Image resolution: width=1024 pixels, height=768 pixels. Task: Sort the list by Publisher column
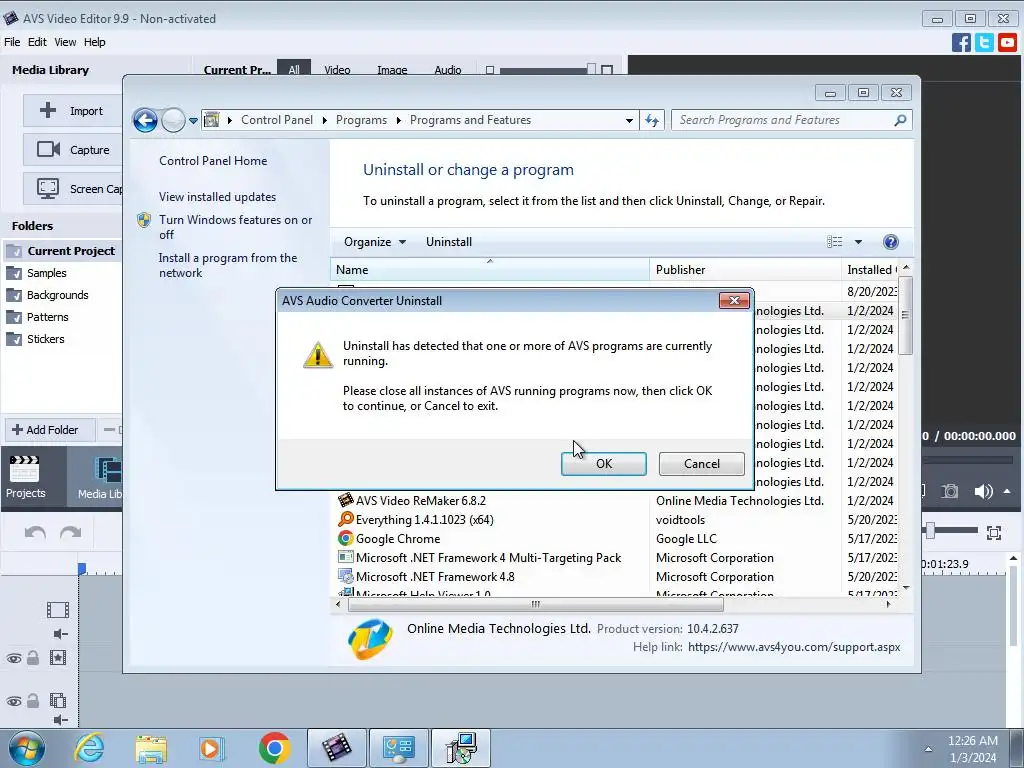(745, 270)
